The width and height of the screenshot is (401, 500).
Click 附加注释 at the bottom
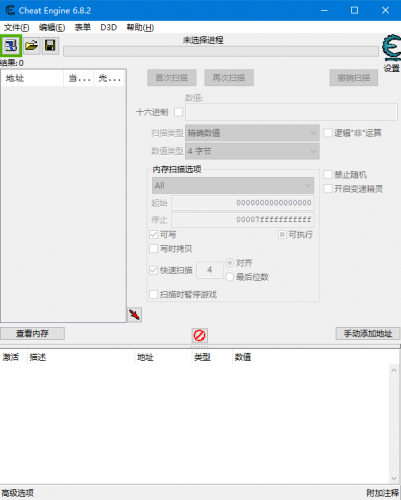[382, 493]
